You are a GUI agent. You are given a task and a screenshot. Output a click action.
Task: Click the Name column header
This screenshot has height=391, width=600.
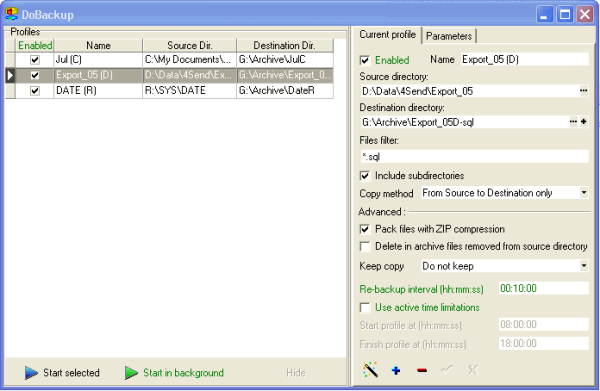[98, 46]
